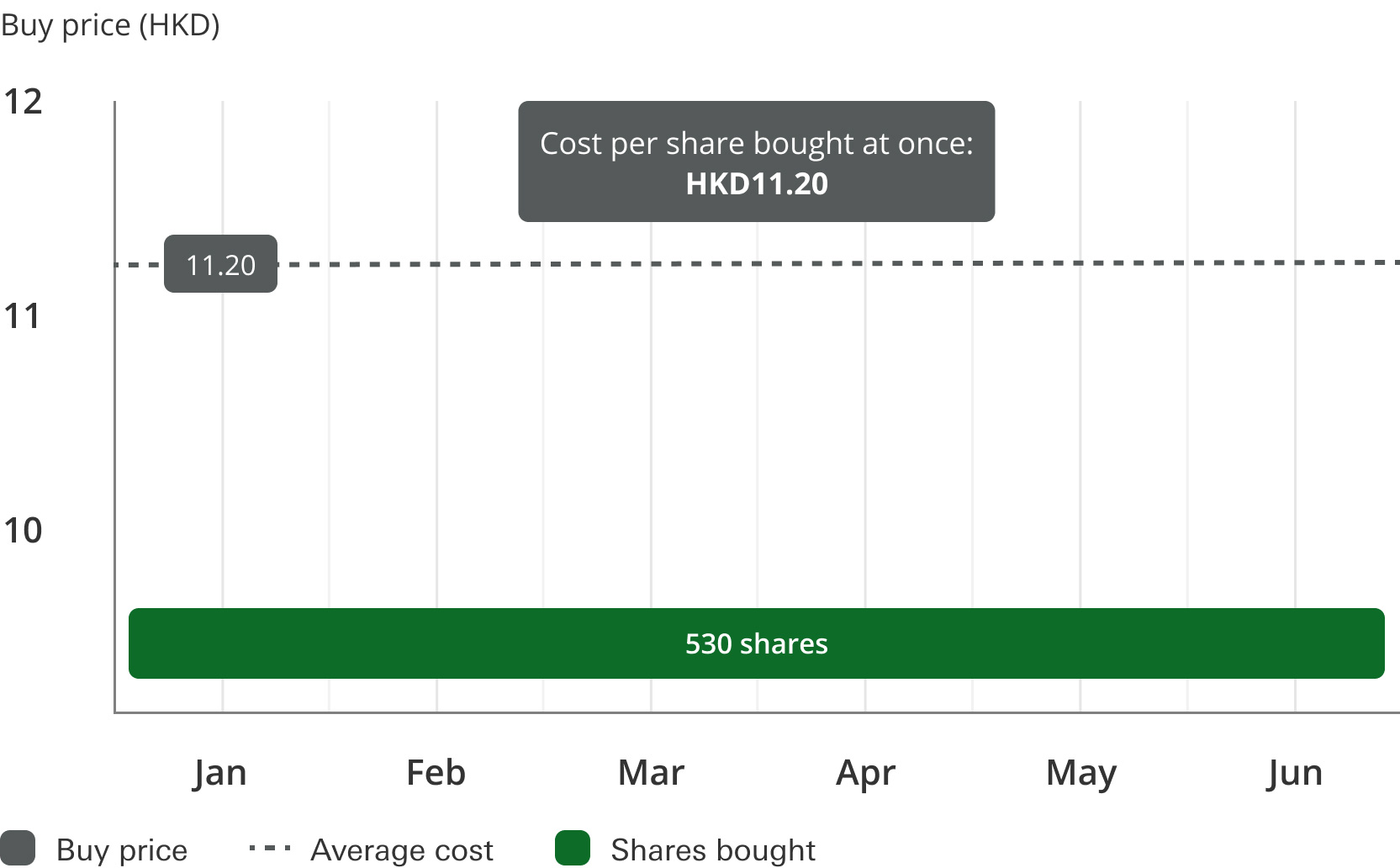Image resolution: width=1400 pixels, height=868 pixels.
Task: Select the Shares bought legend label
Action: coord(713,849)
